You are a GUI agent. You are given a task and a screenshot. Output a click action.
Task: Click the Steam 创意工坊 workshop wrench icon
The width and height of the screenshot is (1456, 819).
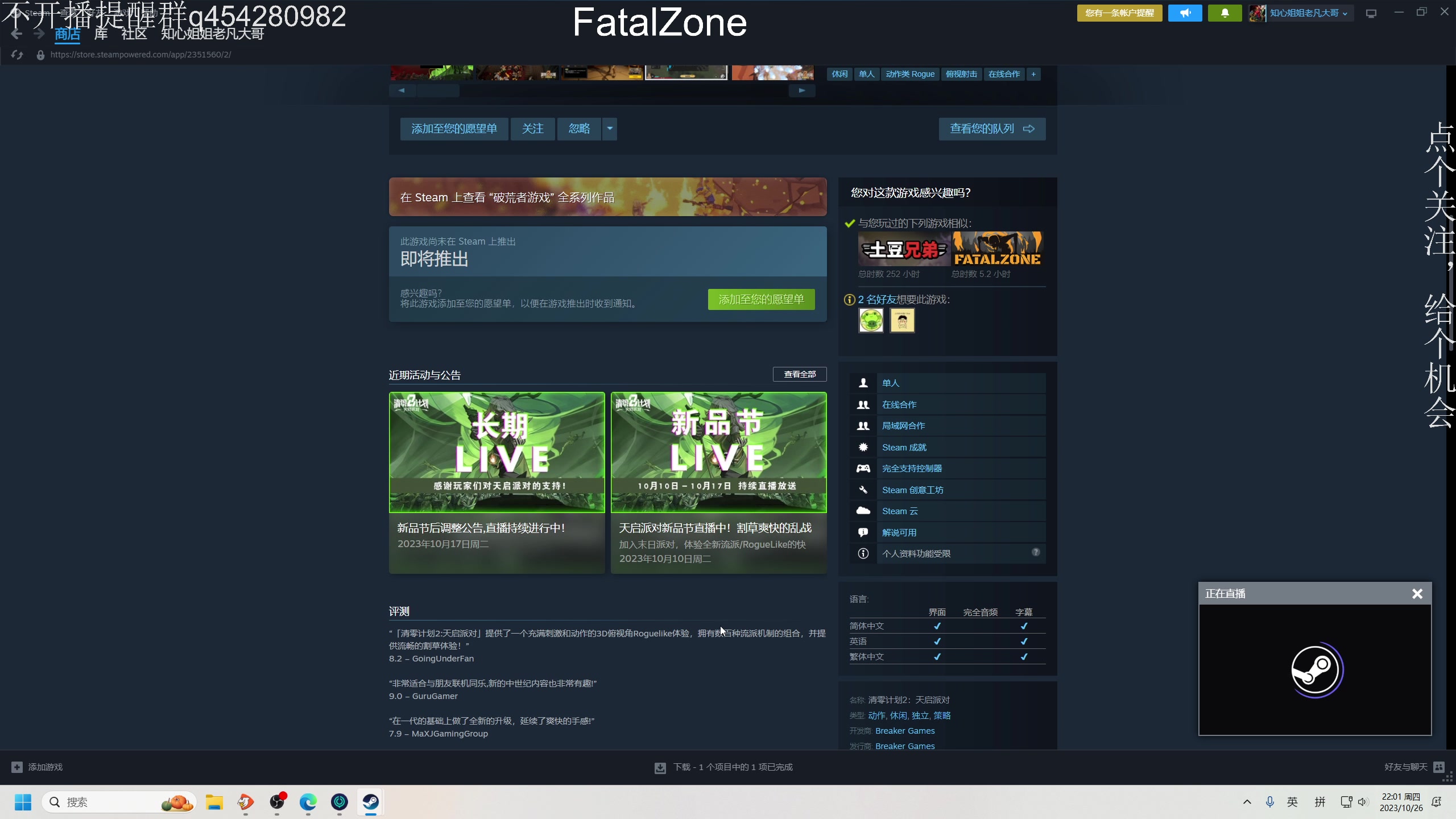(x=863, y=490)
